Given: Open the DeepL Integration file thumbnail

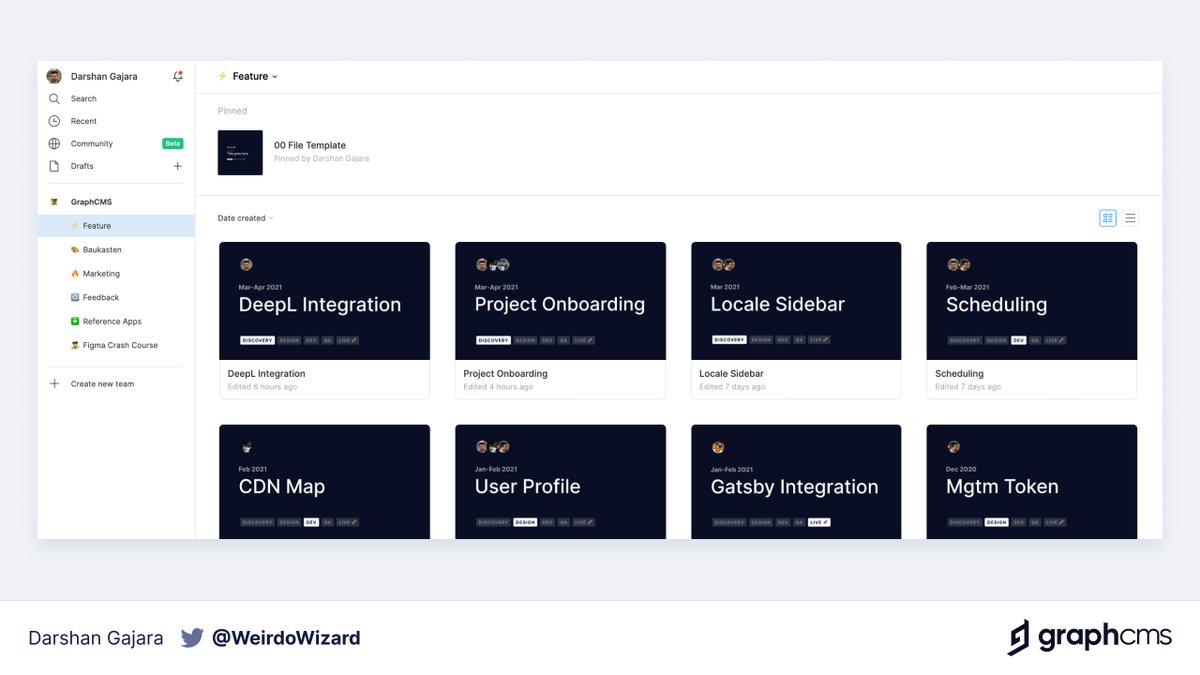Looking at the screenshot, I should [x=325, y=301].
